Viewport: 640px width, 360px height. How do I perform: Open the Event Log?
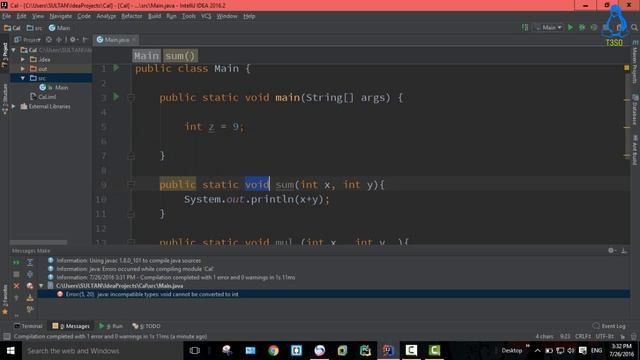tap(609, 326)
